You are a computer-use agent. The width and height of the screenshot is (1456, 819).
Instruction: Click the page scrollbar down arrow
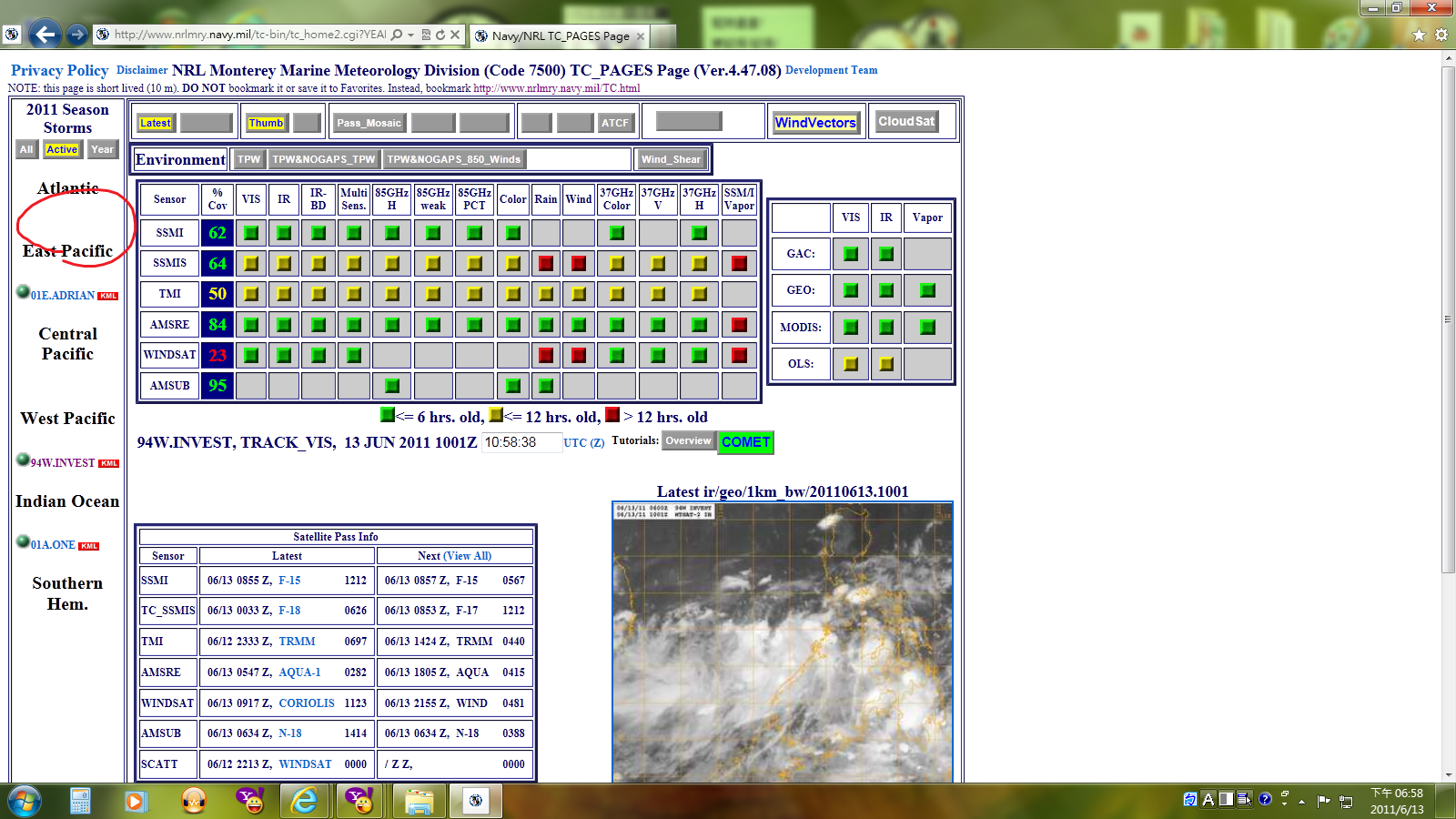(x=1448, y=775)
